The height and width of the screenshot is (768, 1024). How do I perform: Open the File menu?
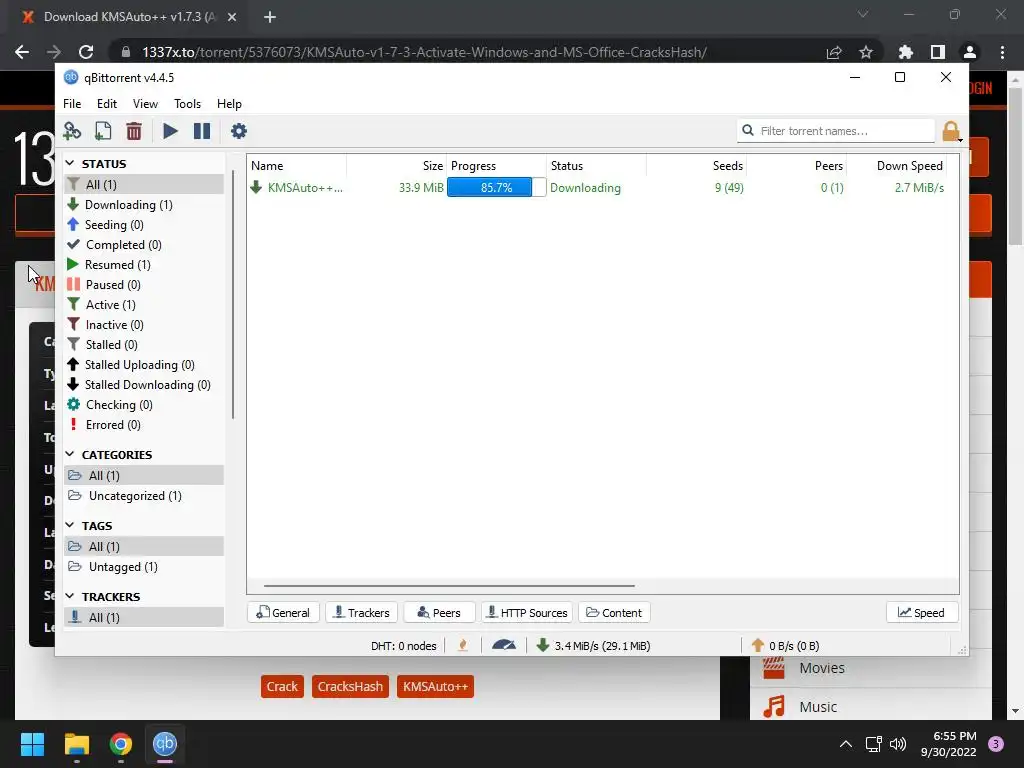pyautogui.click(x=72, y=104)
